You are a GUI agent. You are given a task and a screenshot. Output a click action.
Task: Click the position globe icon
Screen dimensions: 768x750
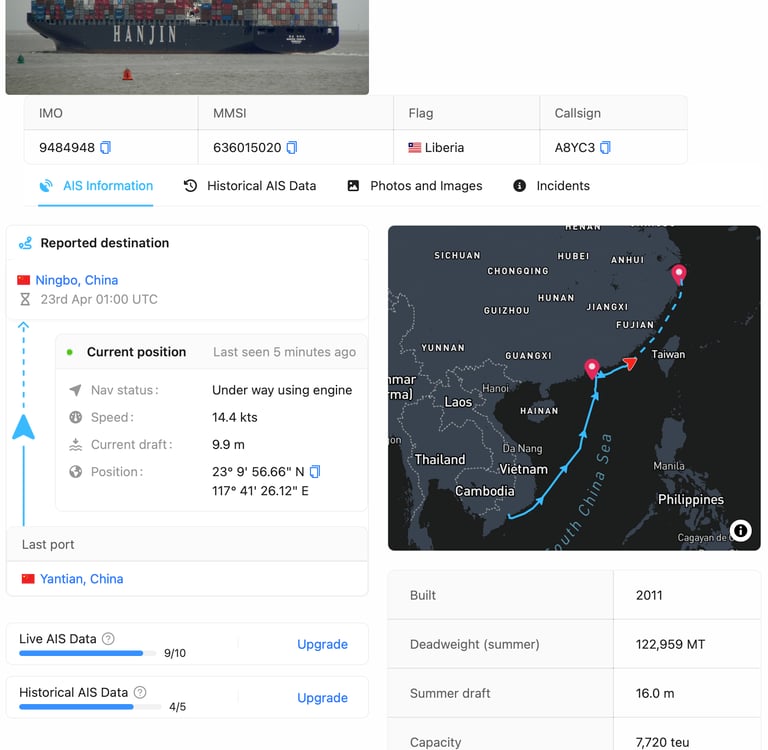(75, 472)
